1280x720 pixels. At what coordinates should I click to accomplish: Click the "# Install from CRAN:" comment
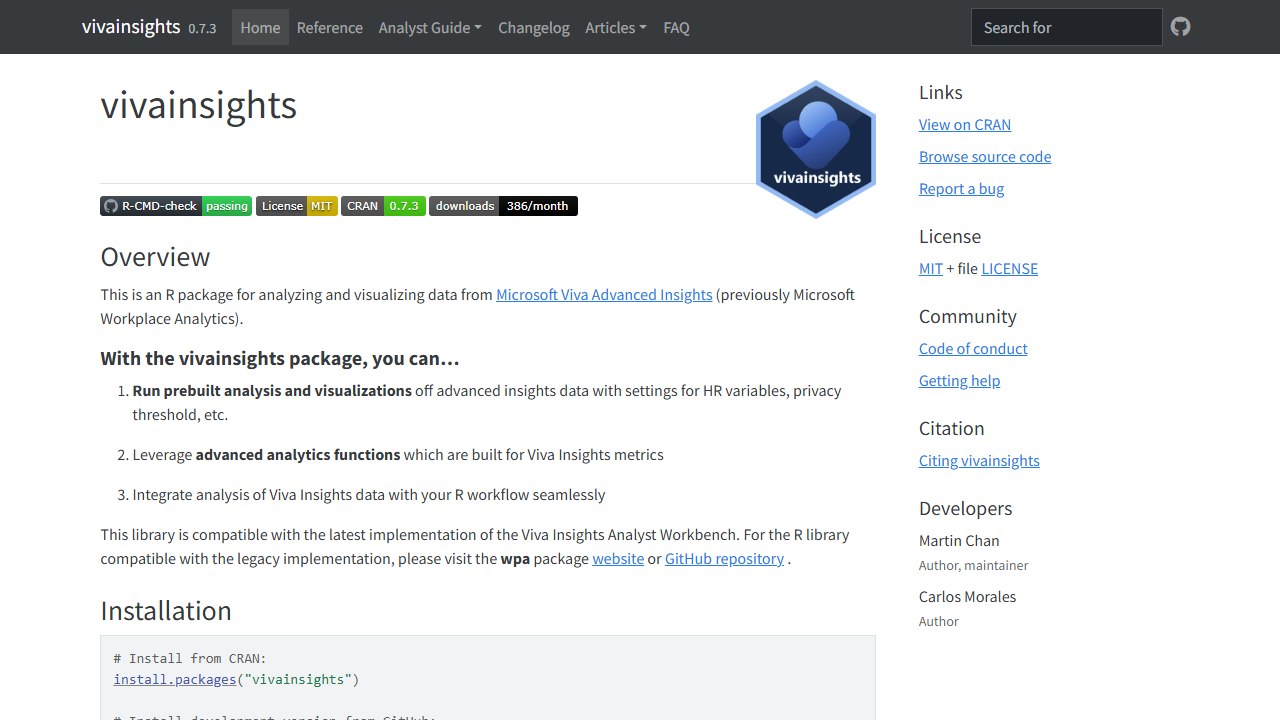pos(190,659)
